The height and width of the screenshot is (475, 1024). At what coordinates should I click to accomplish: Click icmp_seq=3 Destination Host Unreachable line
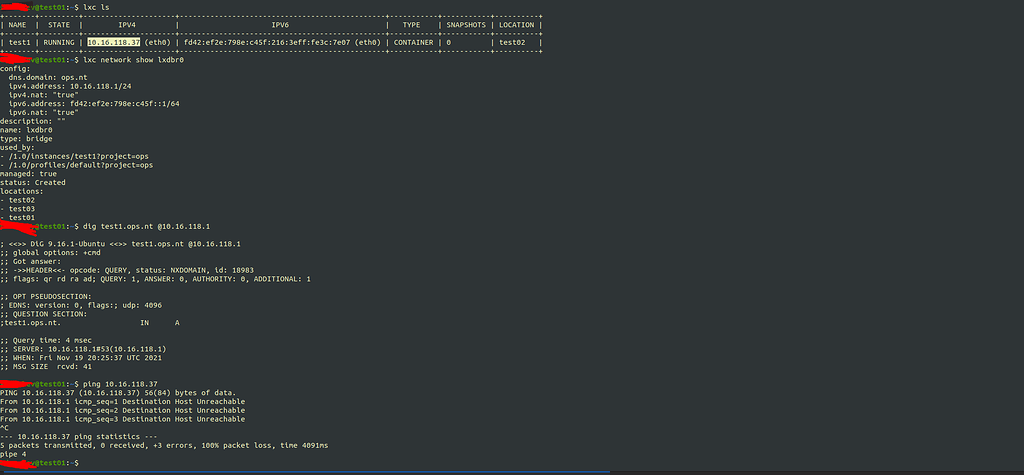pos(123,419)
